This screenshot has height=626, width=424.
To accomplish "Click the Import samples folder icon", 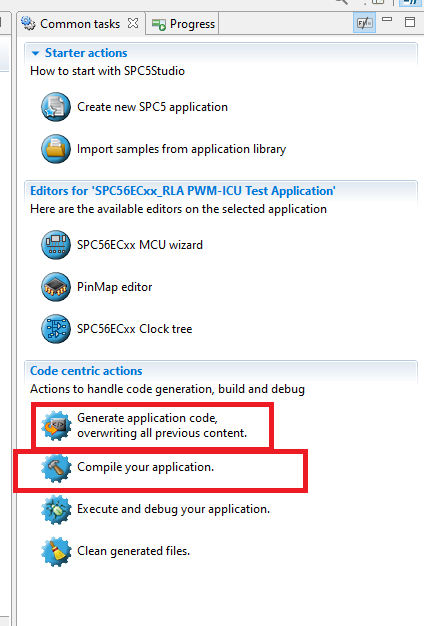I will tap(56, 149).
